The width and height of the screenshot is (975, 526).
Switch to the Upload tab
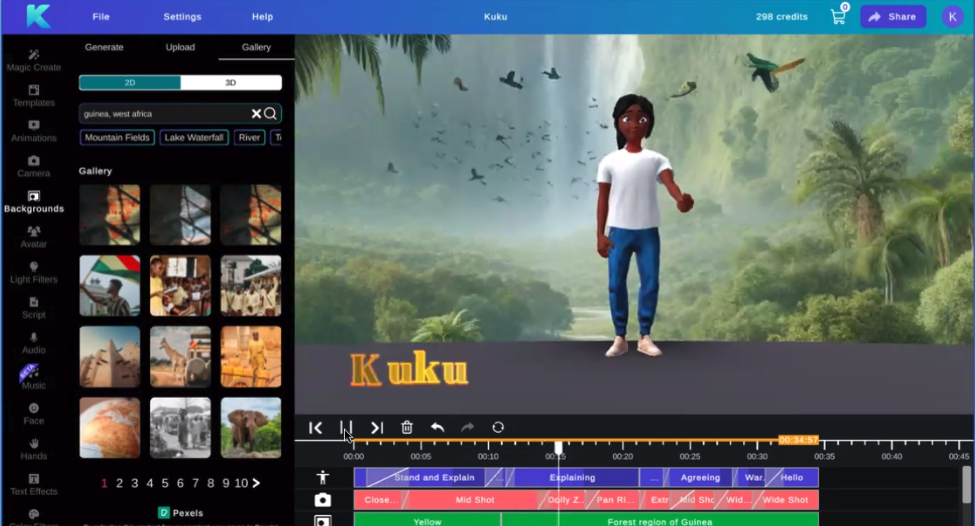tap(180, 47)
